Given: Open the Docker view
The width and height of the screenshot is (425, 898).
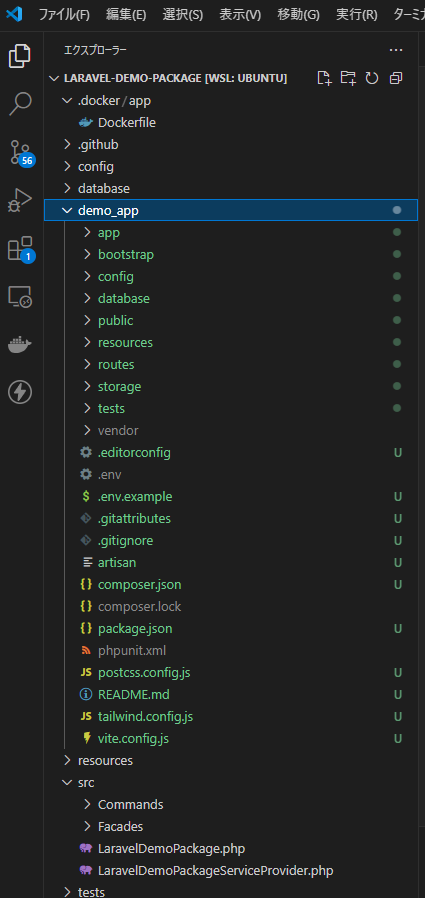Looking at the screenshot, I should [x=21, y=345].
